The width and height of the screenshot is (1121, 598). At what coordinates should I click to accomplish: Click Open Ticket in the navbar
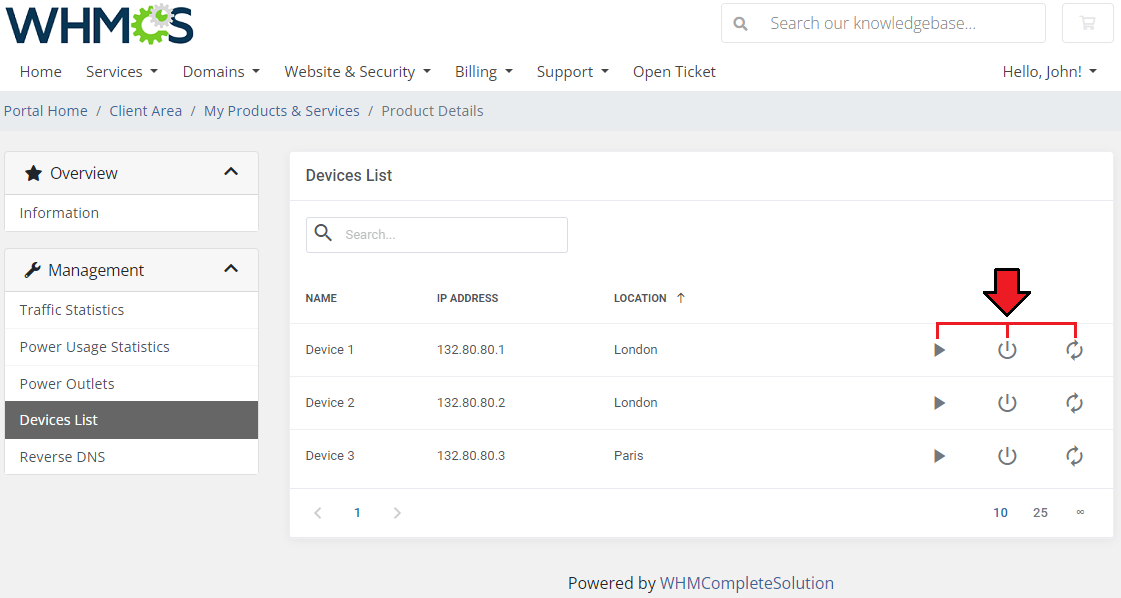point(674,72)
